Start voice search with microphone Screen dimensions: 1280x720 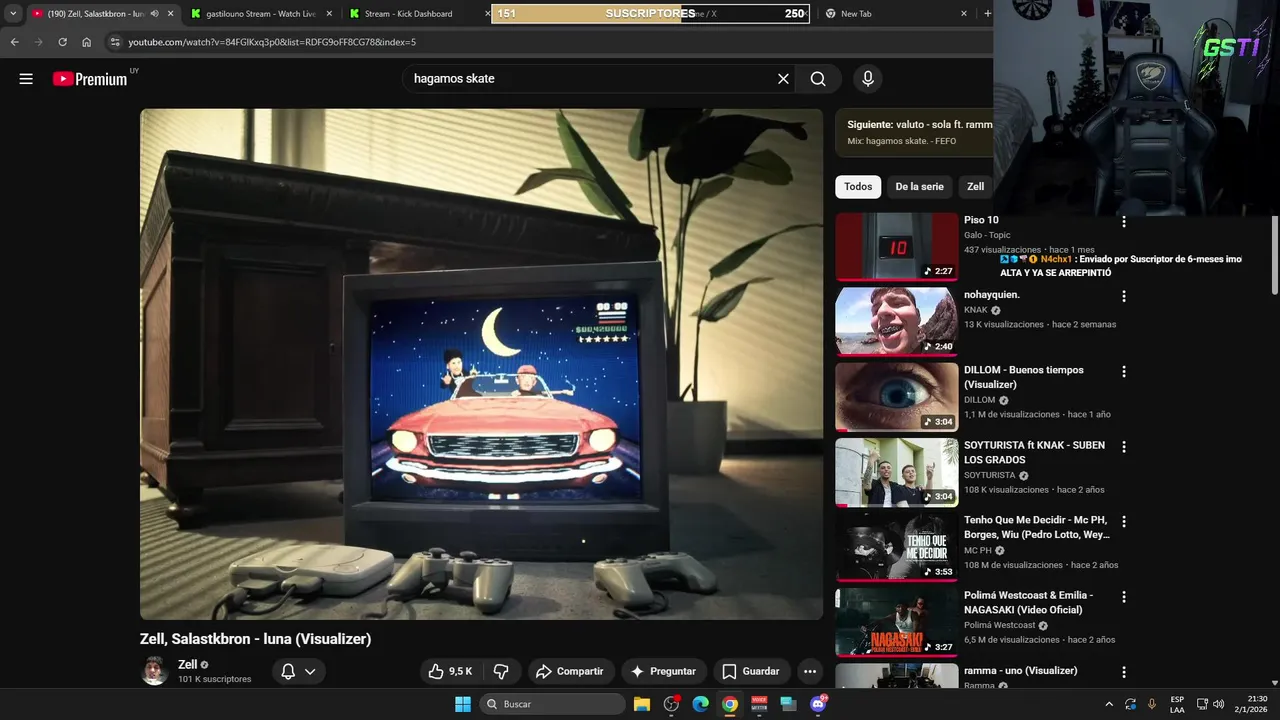tap(868, 79)
